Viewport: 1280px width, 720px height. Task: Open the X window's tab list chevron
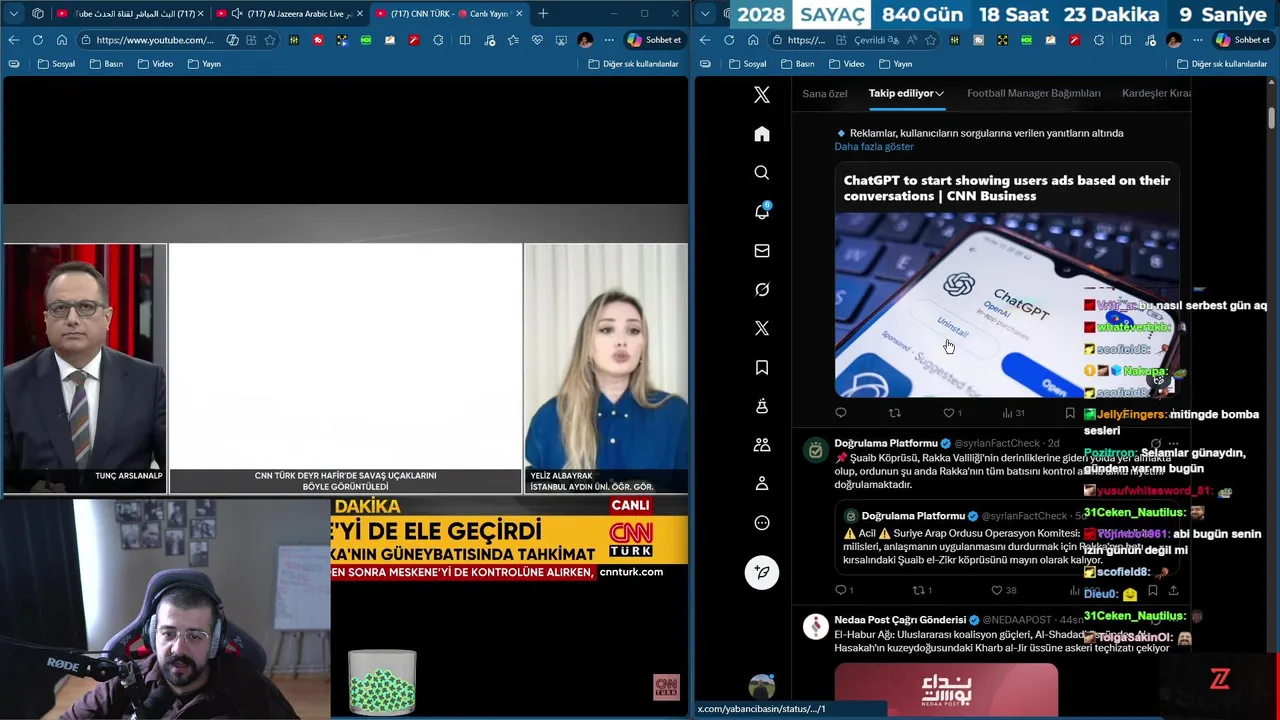(705, 14)
